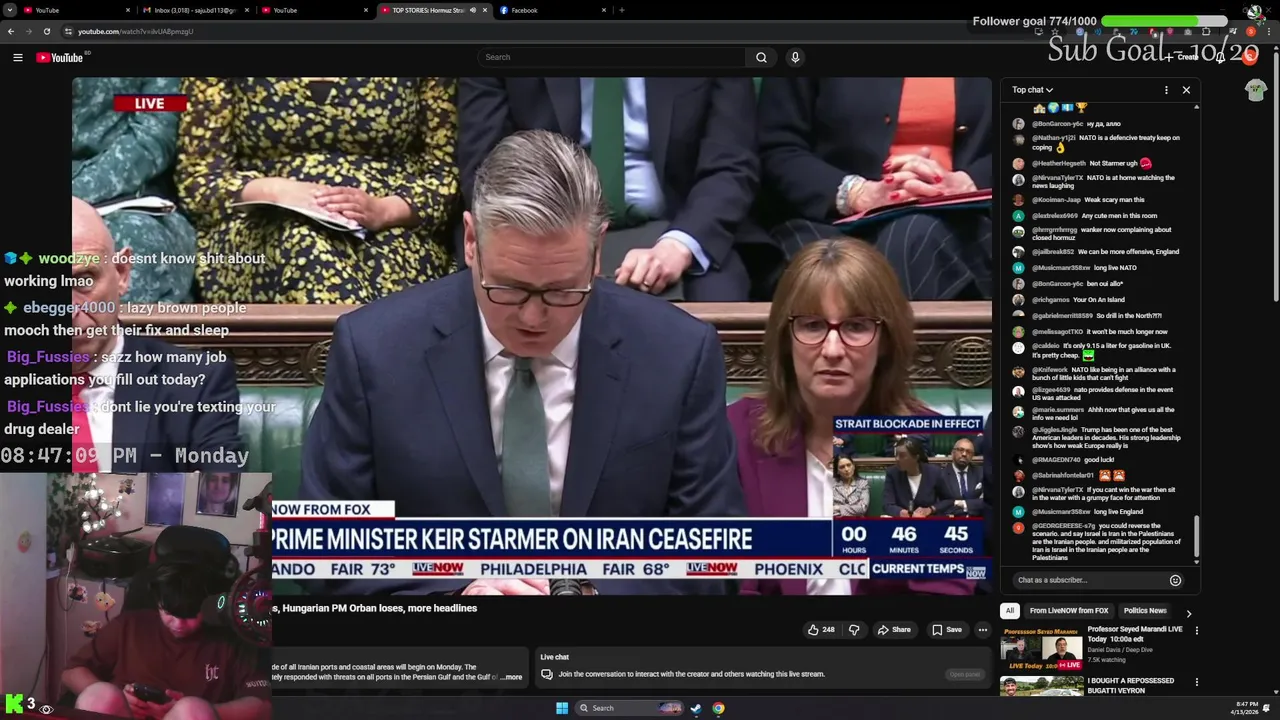Viewport: 1280px width, 720px height.
Task: Open options for Repossessed Bugatti Veyron video
Action: point(1196,682)
